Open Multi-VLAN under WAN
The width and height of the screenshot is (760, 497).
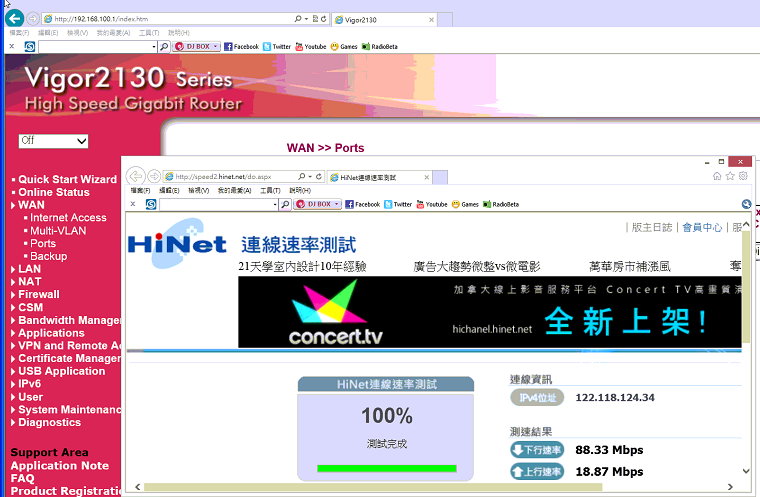tap(58, 231)
